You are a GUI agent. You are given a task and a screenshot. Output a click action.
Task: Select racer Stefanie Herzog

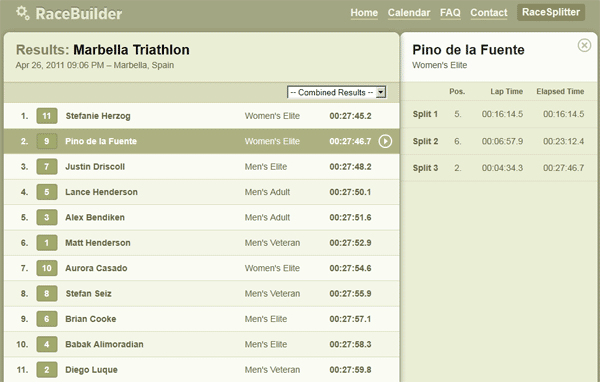(98, 116)
